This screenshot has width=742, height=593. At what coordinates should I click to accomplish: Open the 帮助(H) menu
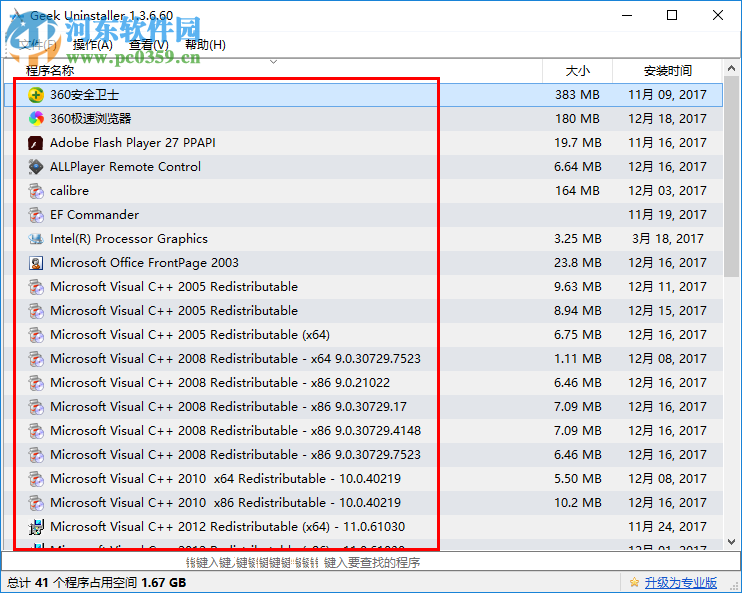(x=205, y=45)
